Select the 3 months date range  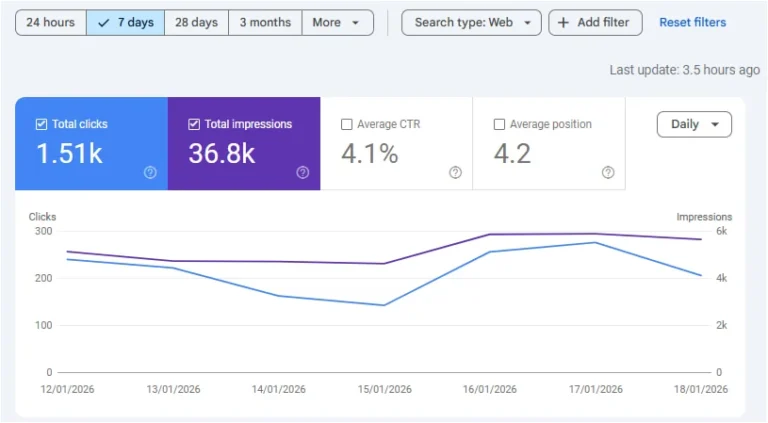click(x=265, y=22)
